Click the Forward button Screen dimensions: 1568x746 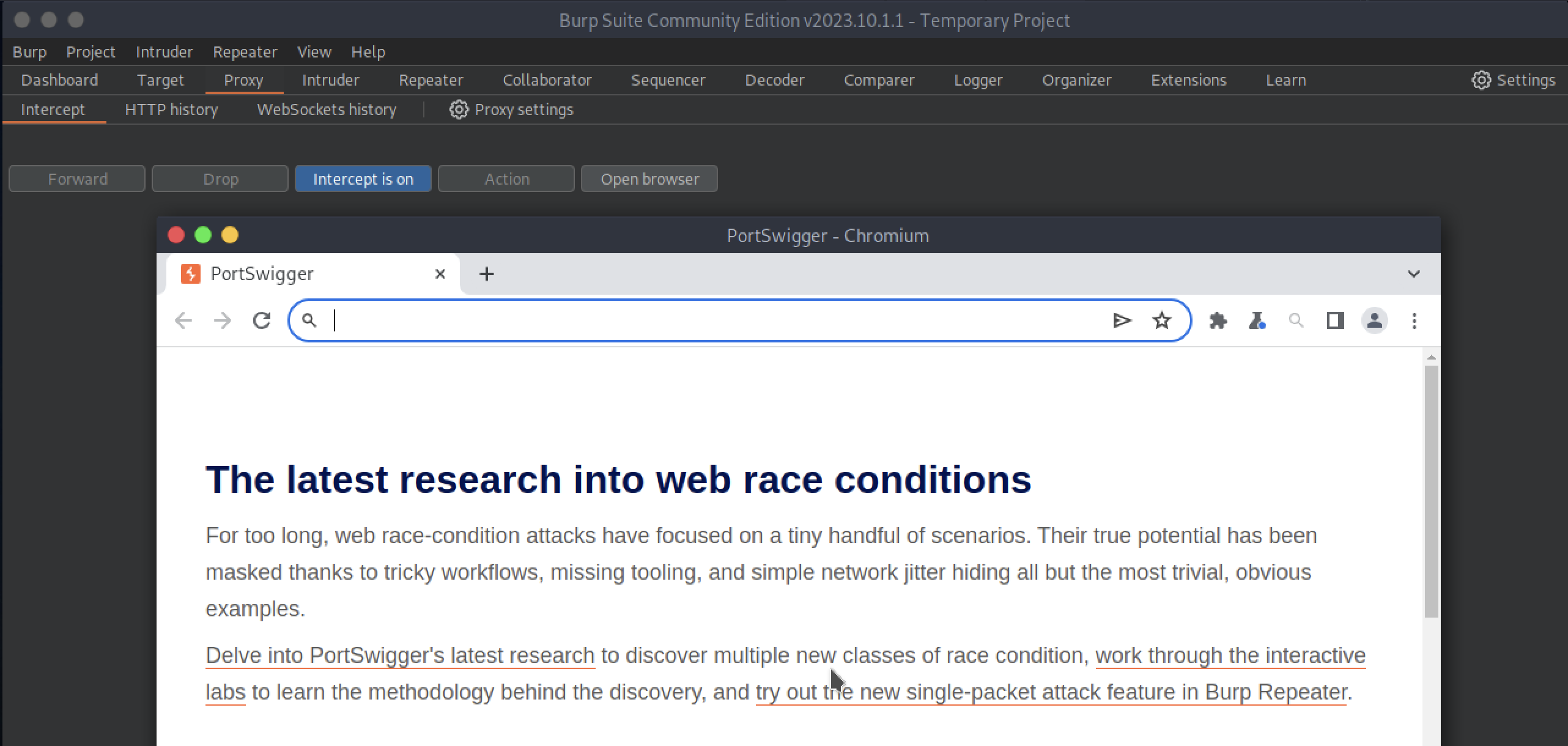77,179
